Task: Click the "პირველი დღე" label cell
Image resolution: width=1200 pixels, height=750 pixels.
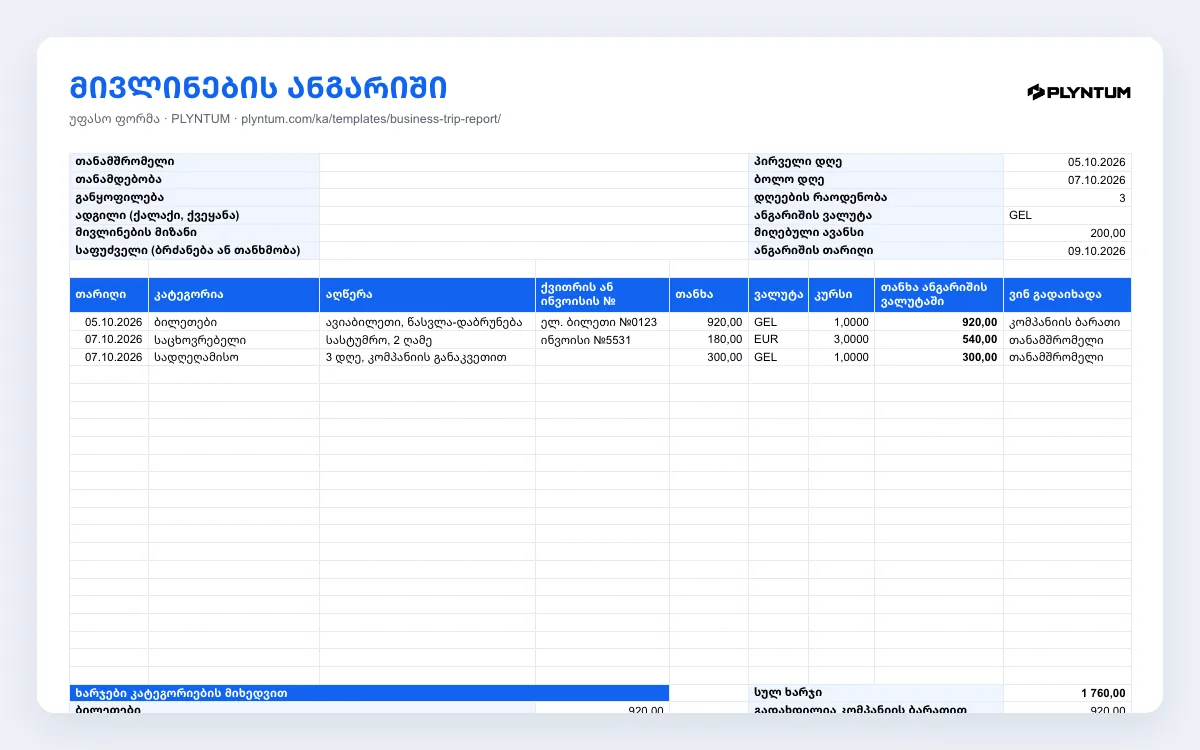Action: point(876,162)
